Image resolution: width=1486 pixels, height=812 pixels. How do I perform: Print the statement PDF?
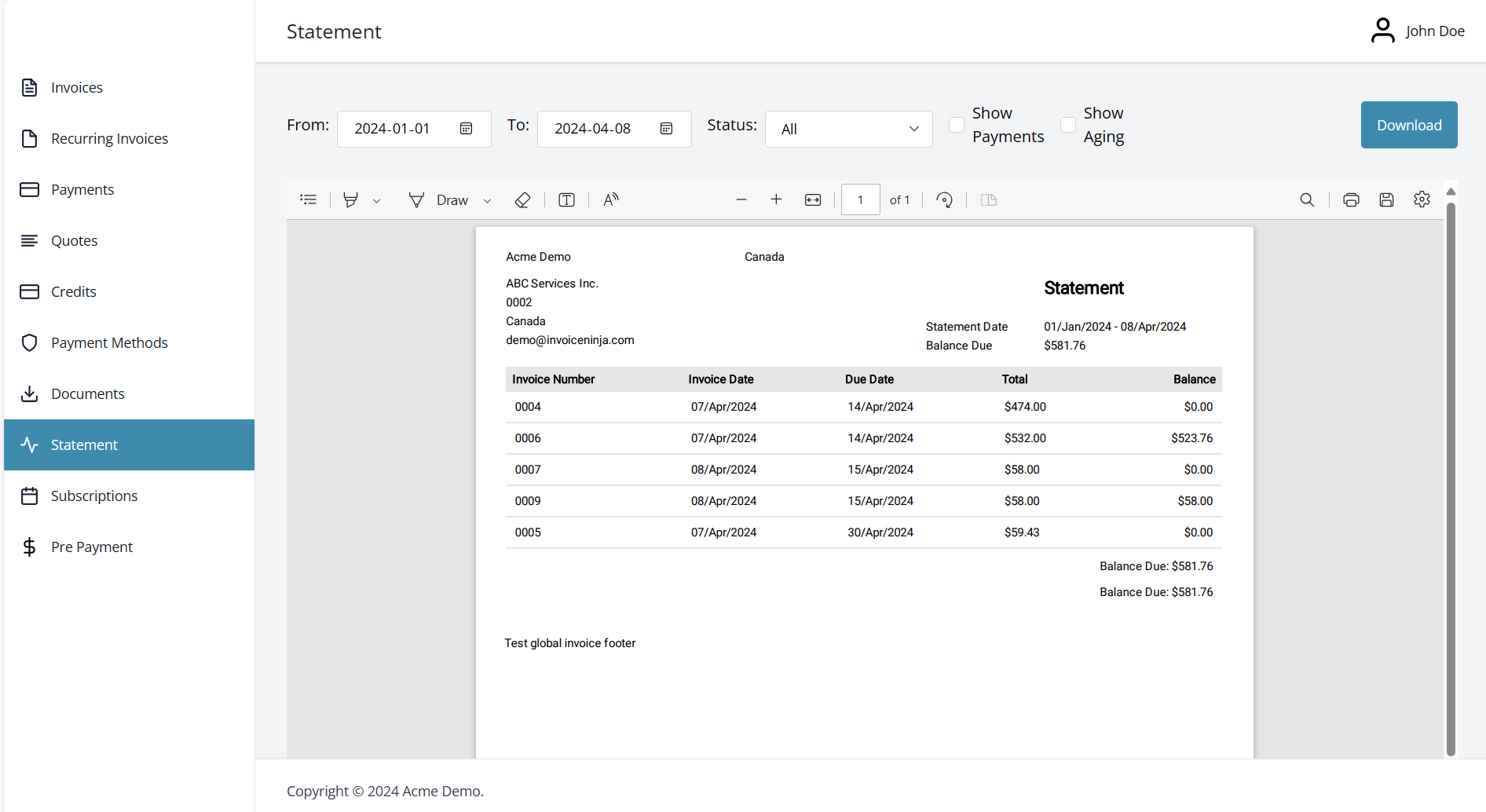tap(1351, 199)
